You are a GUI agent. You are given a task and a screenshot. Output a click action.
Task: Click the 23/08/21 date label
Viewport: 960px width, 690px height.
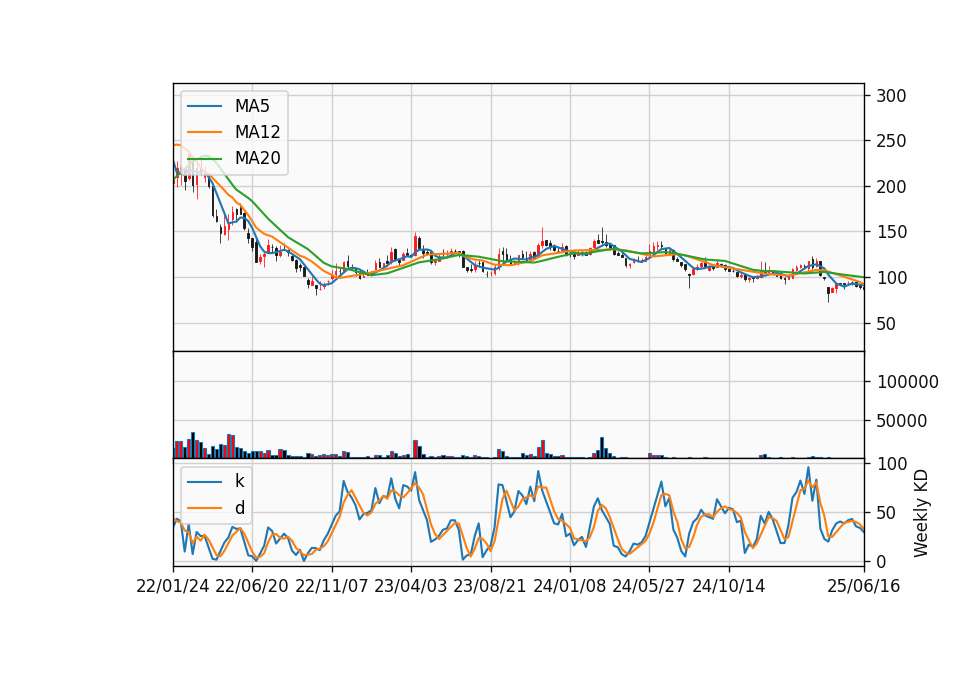click(490, 586)
